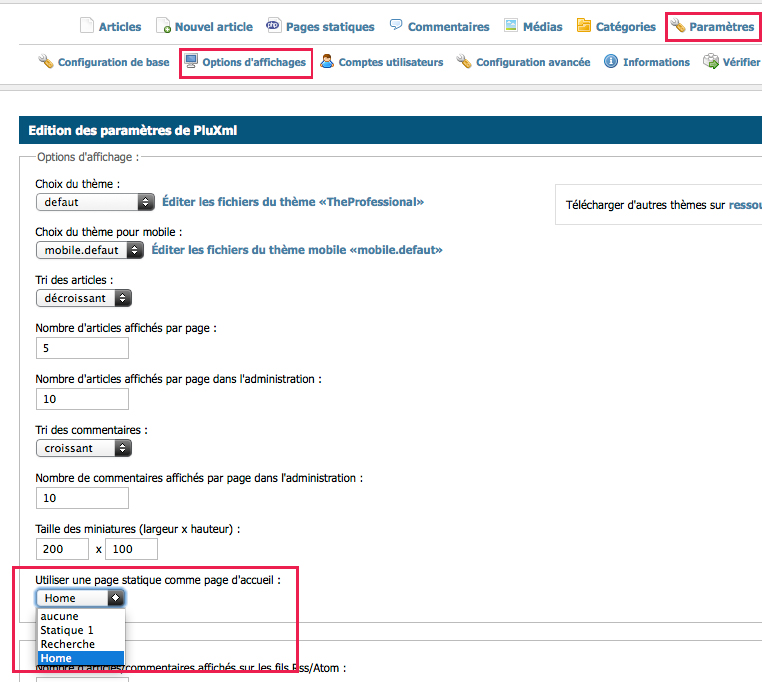Open the Choix du thème dropdown
Viewport: 762px width, 682px height.
[95, 202]
